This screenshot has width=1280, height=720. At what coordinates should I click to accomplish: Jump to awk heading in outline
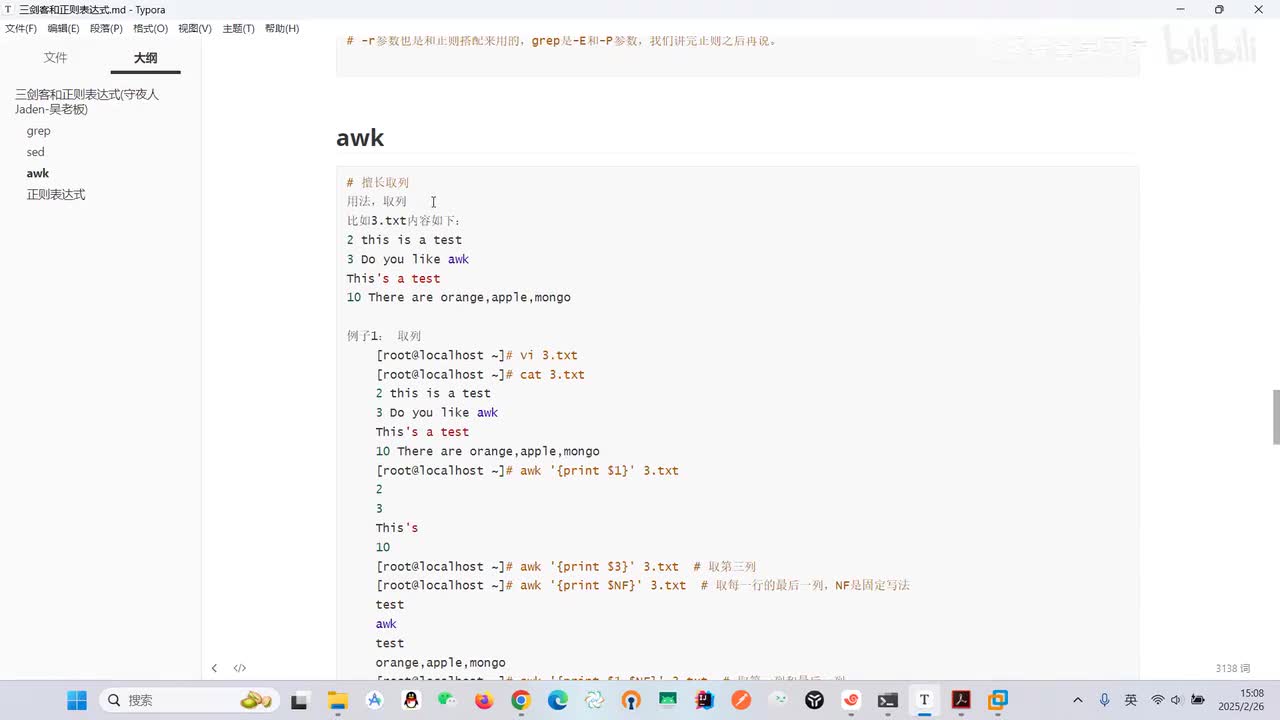tap(38, 173)
